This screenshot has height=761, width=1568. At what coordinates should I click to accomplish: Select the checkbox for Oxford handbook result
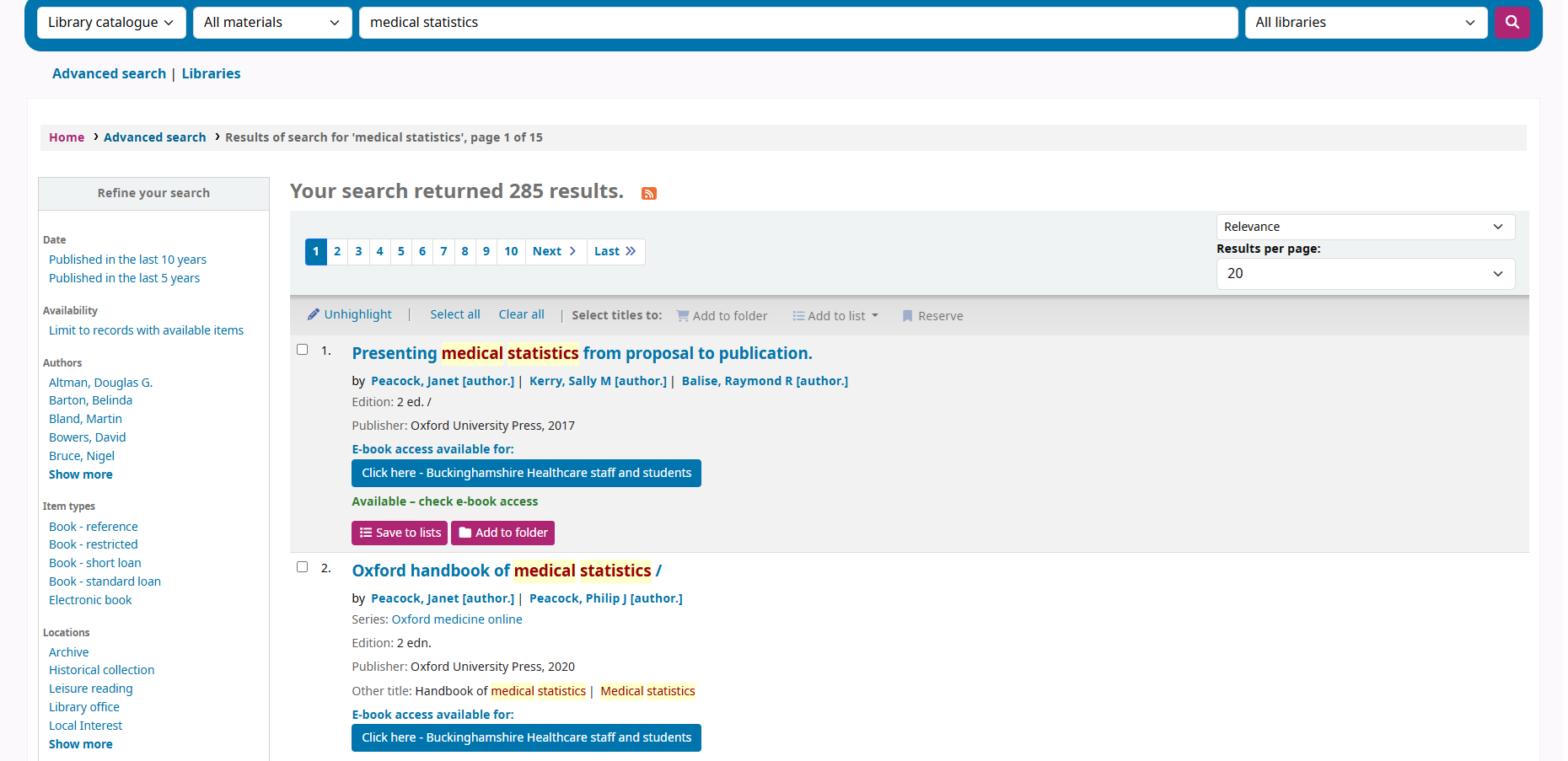302,566
